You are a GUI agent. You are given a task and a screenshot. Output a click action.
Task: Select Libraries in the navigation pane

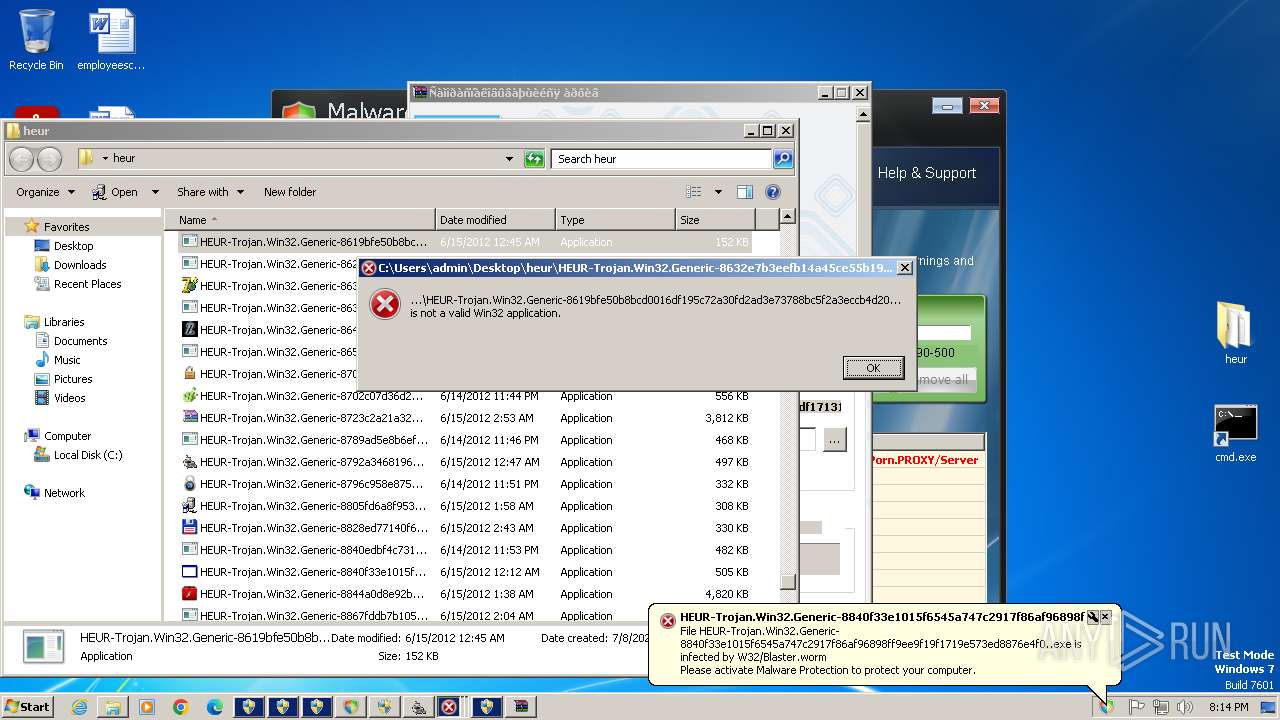pyautogui.click(x=64, y=322)
